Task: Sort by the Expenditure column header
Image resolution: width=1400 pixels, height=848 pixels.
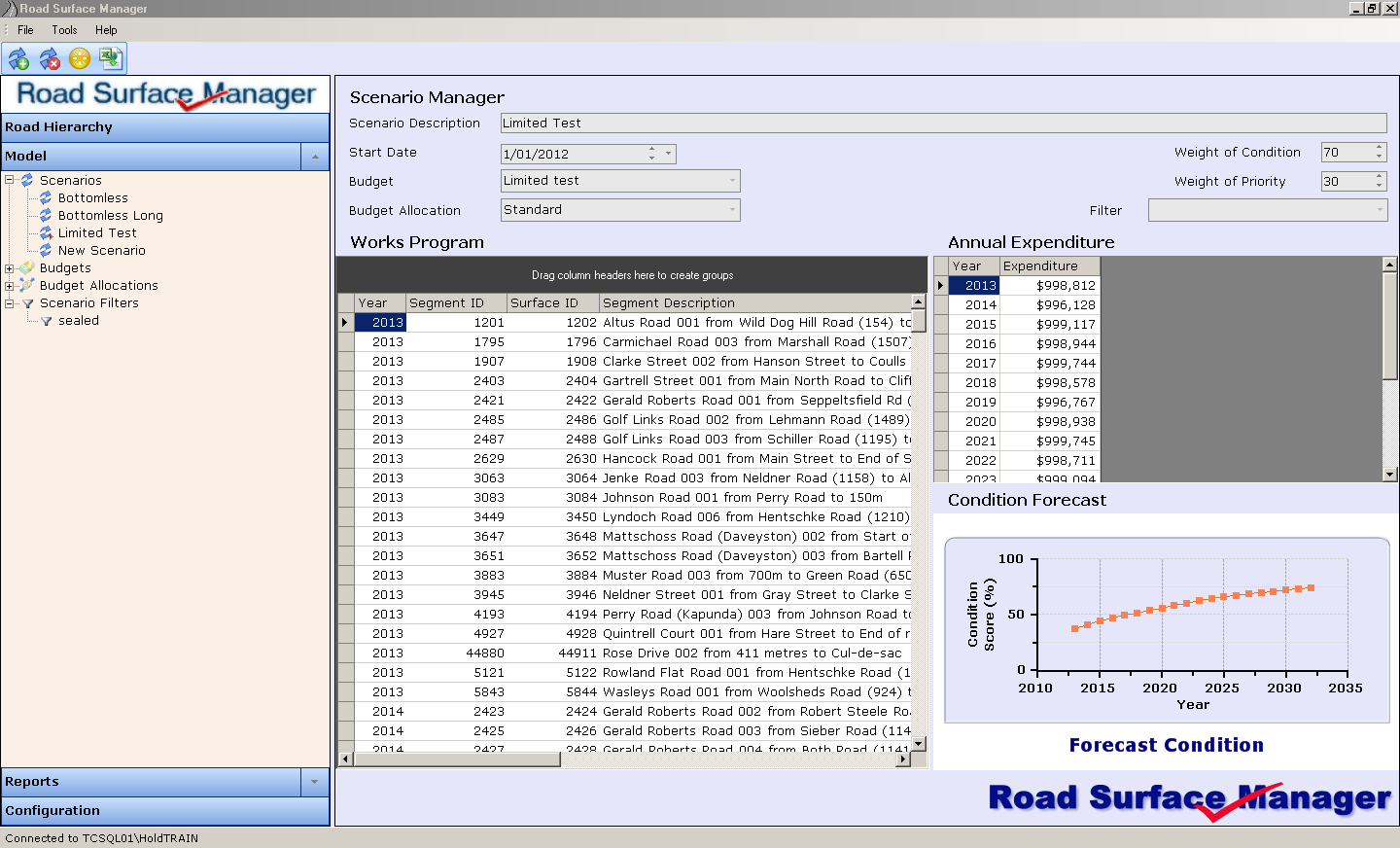Action: (1049, 265)
